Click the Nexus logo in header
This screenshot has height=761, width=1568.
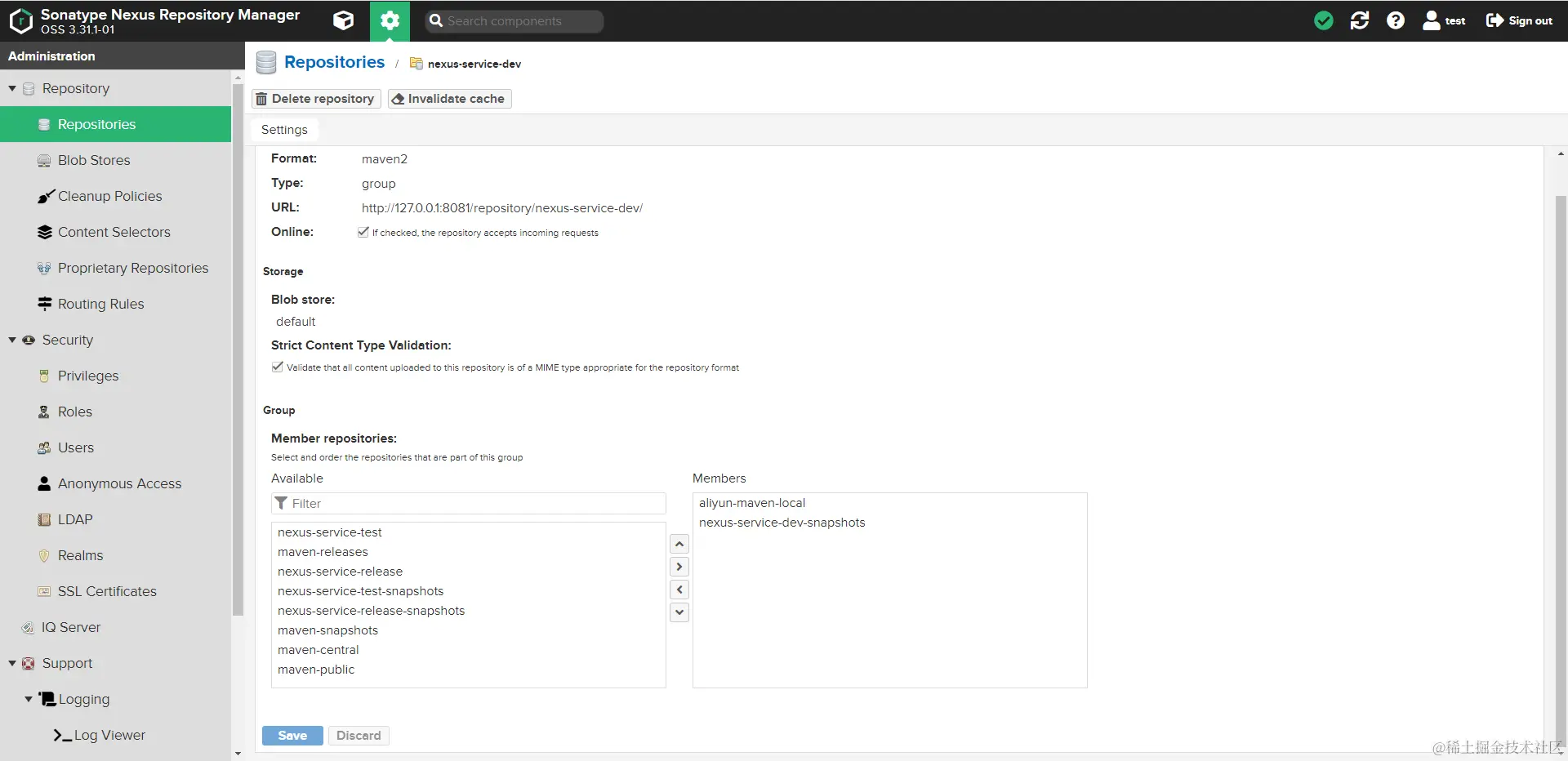[20, 20]
